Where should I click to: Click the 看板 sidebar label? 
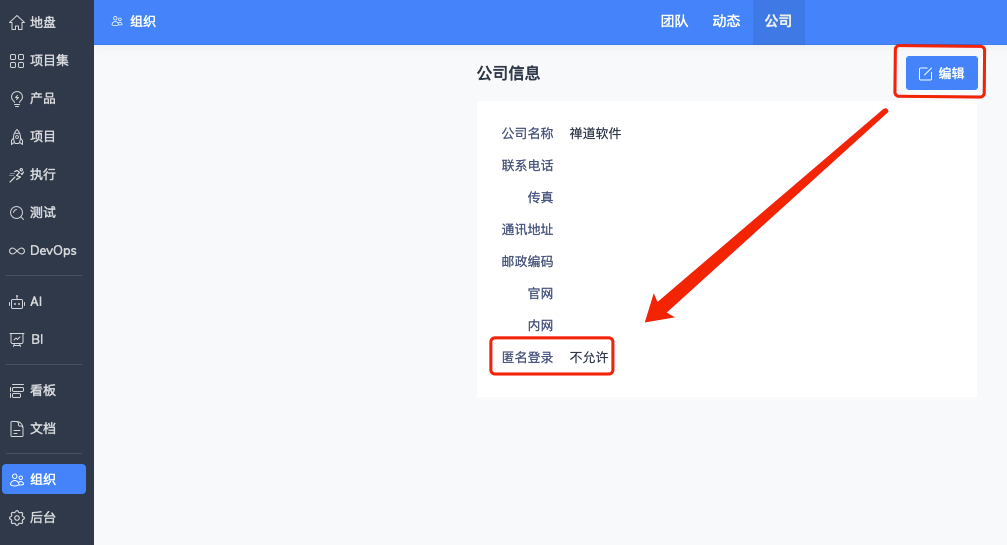pos(43,390)
